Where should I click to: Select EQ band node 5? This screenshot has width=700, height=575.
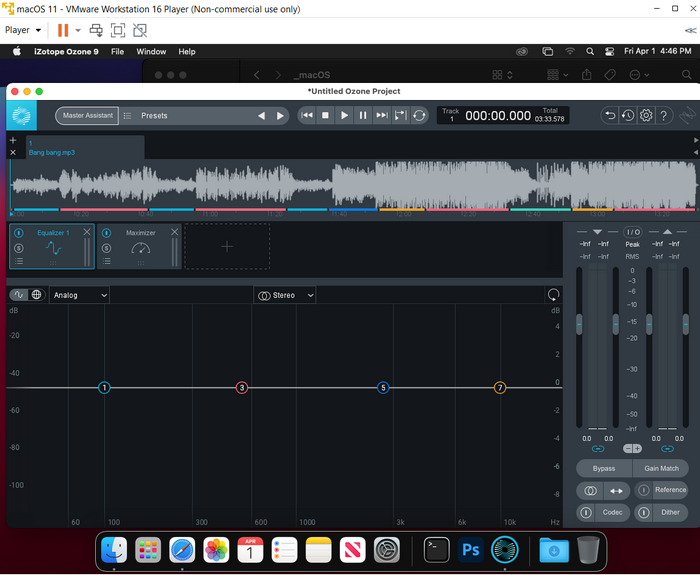click(383, 388)
